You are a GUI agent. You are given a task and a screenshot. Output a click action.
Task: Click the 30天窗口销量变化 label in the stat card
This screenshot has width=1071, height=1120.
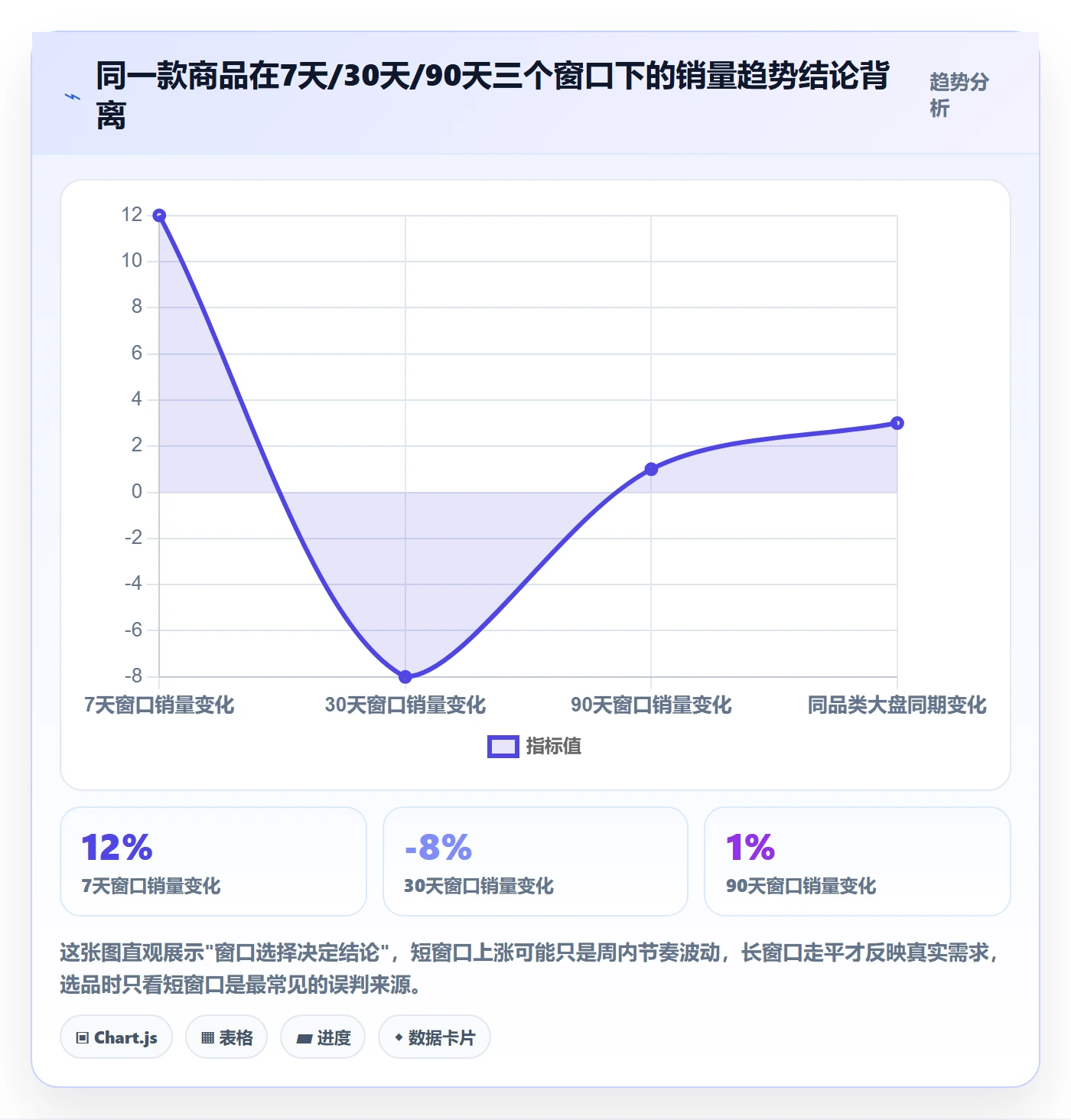tap(479, 886)
